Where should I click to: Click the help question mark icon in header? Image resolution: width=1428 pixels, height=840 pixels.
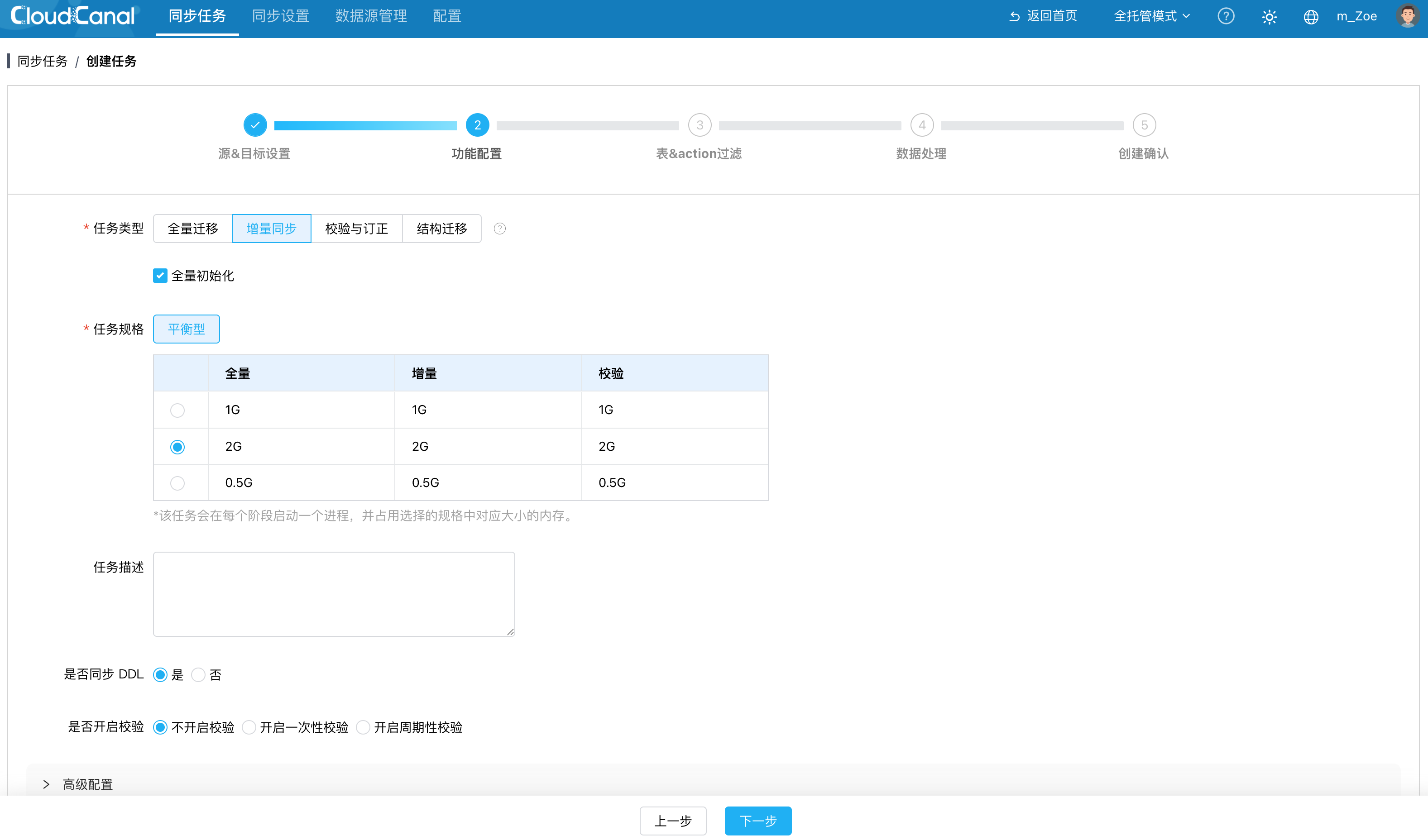[1226, 16]
